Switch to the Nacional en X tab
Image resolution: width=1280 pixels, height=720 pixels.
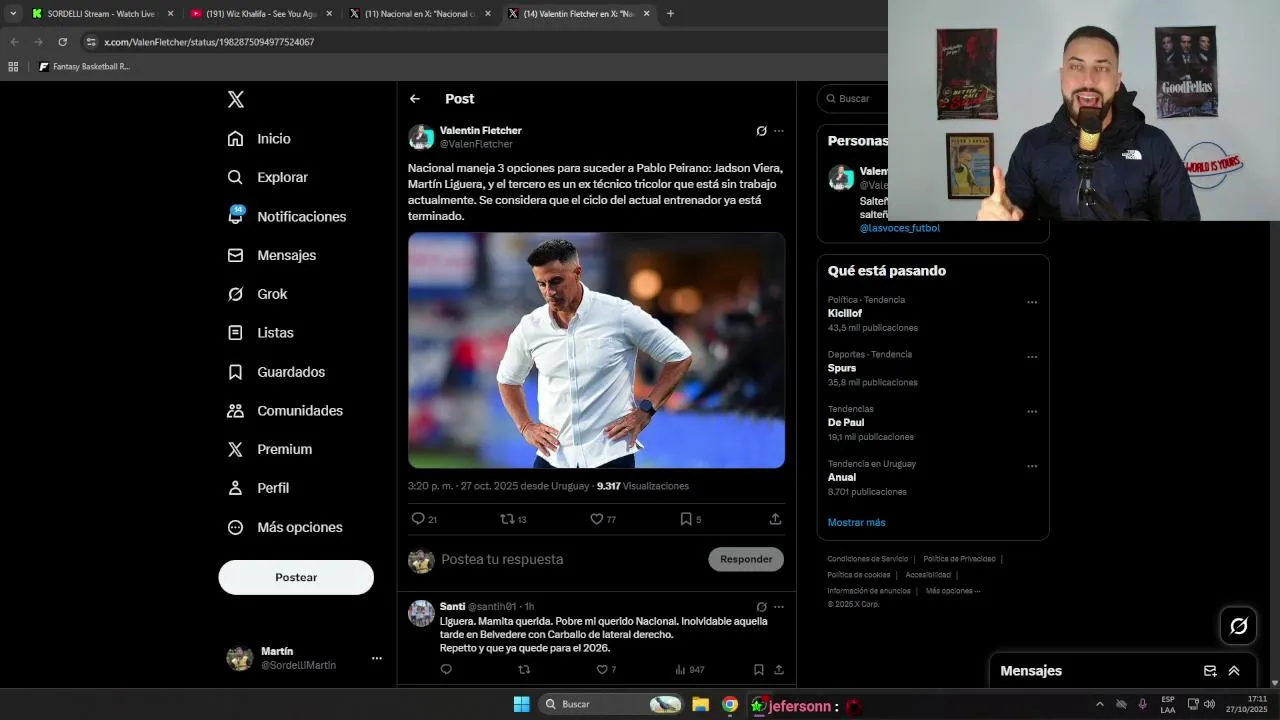click(x=420, y=14)
